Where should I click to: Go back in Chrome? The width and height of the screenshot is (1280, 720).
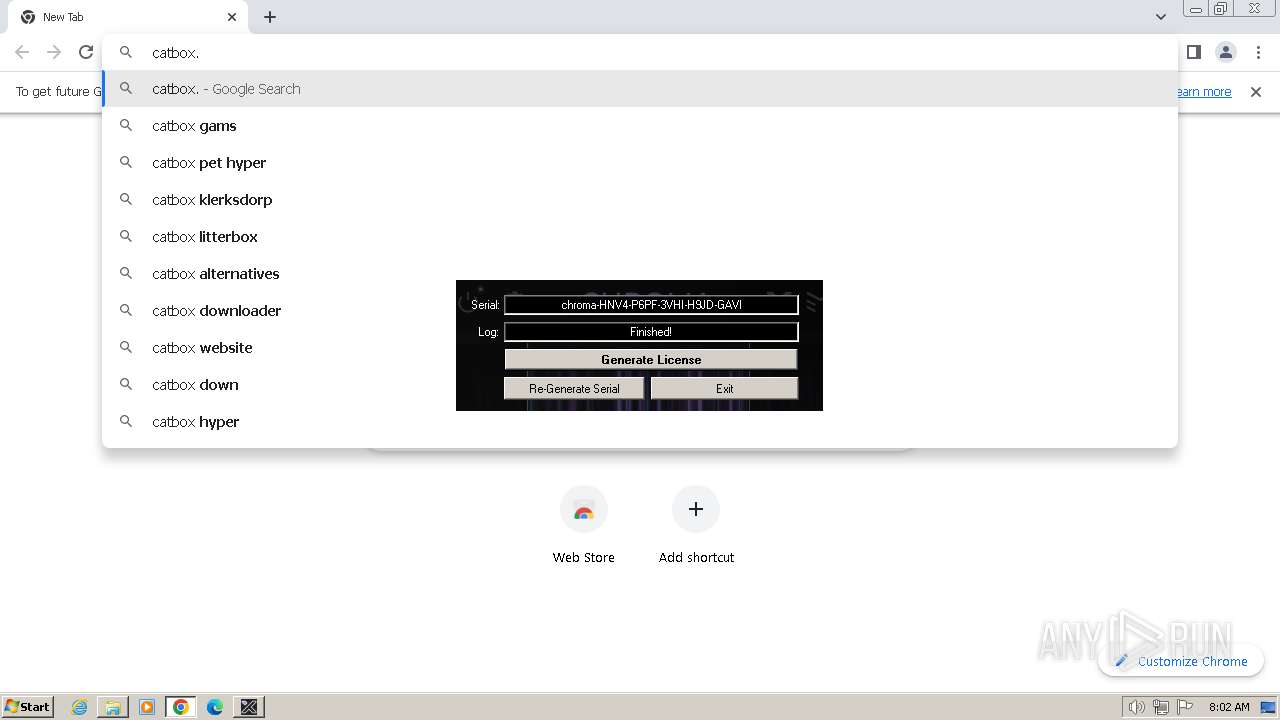click(x=22, y=52)
